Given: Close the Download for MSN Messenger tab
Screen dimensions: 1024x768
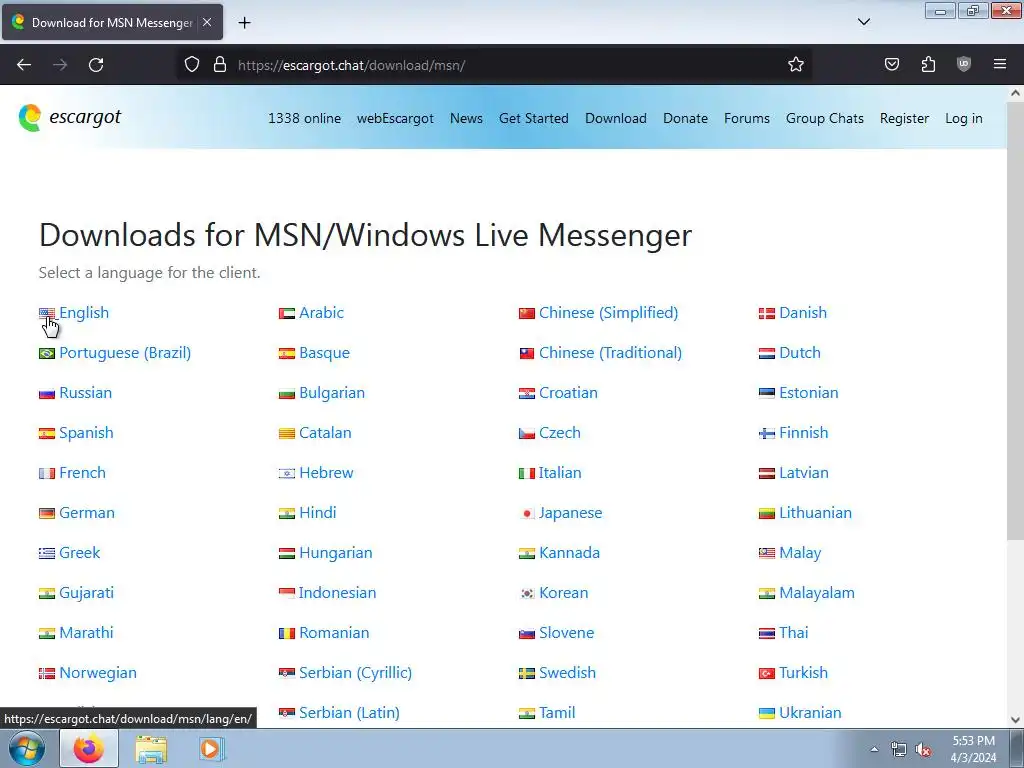Looking at the screenshot, I should pyautogui.click(x=207, y=22).
